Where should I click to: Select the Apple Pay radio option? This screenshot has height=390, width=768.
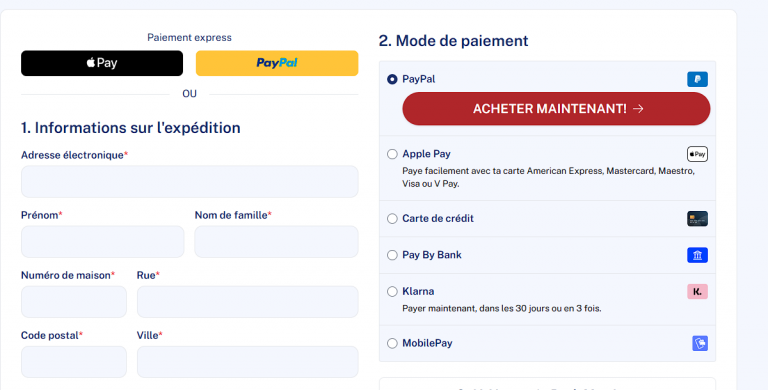coord(392,154)
